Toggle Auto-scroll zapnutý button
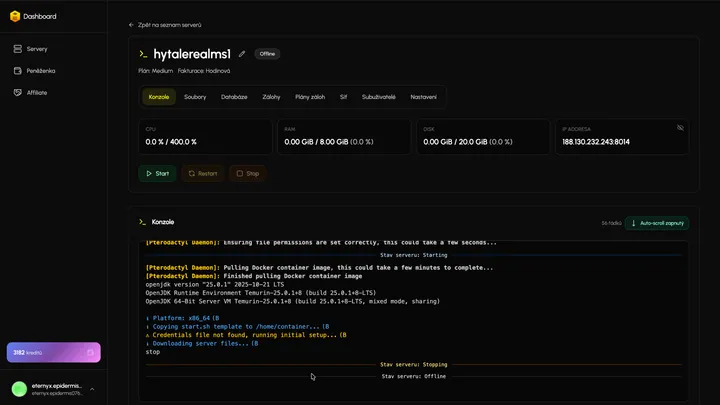This screenshot has height=405, width=720. point(657,223)
